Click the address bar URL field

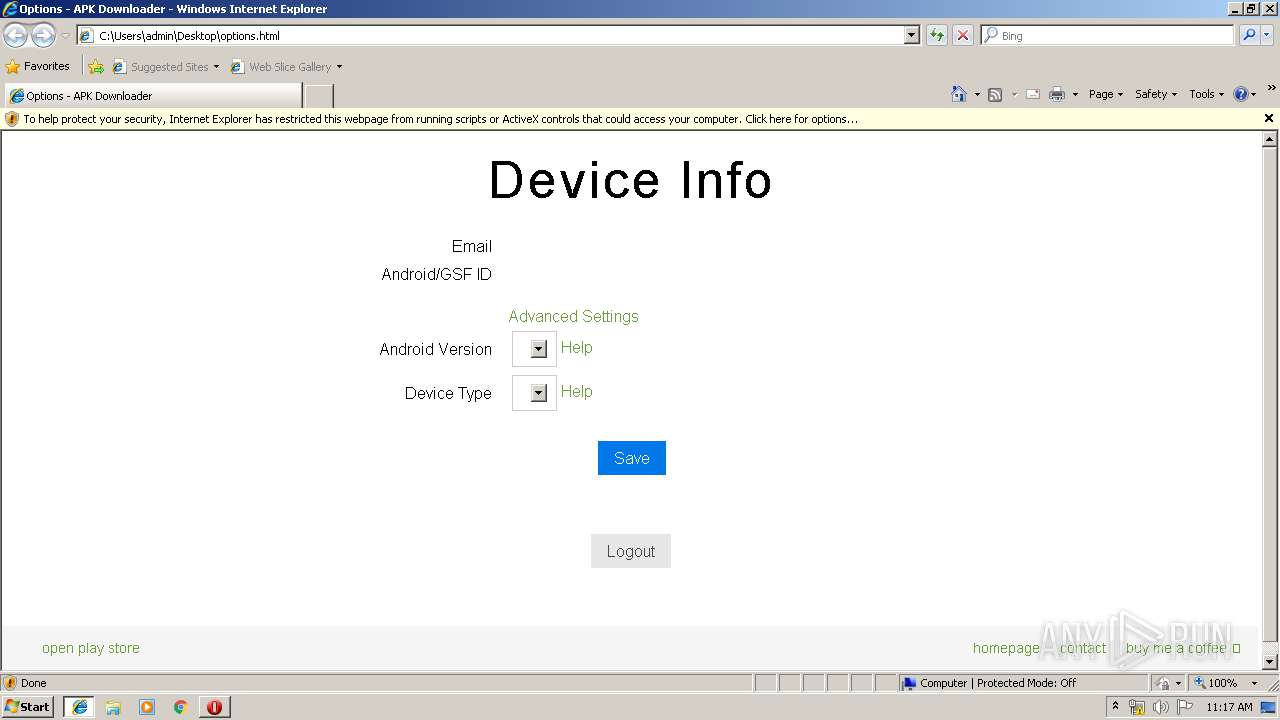(500, 35)
